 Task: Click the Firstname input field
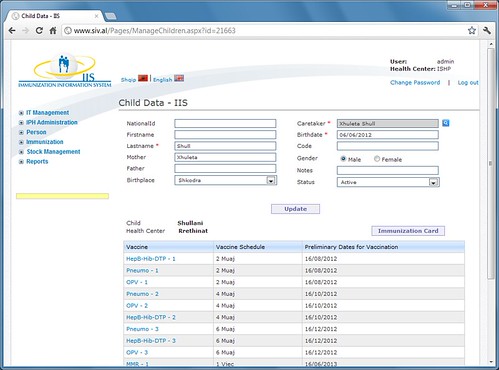pyautogui.click(x=225, y=135)
